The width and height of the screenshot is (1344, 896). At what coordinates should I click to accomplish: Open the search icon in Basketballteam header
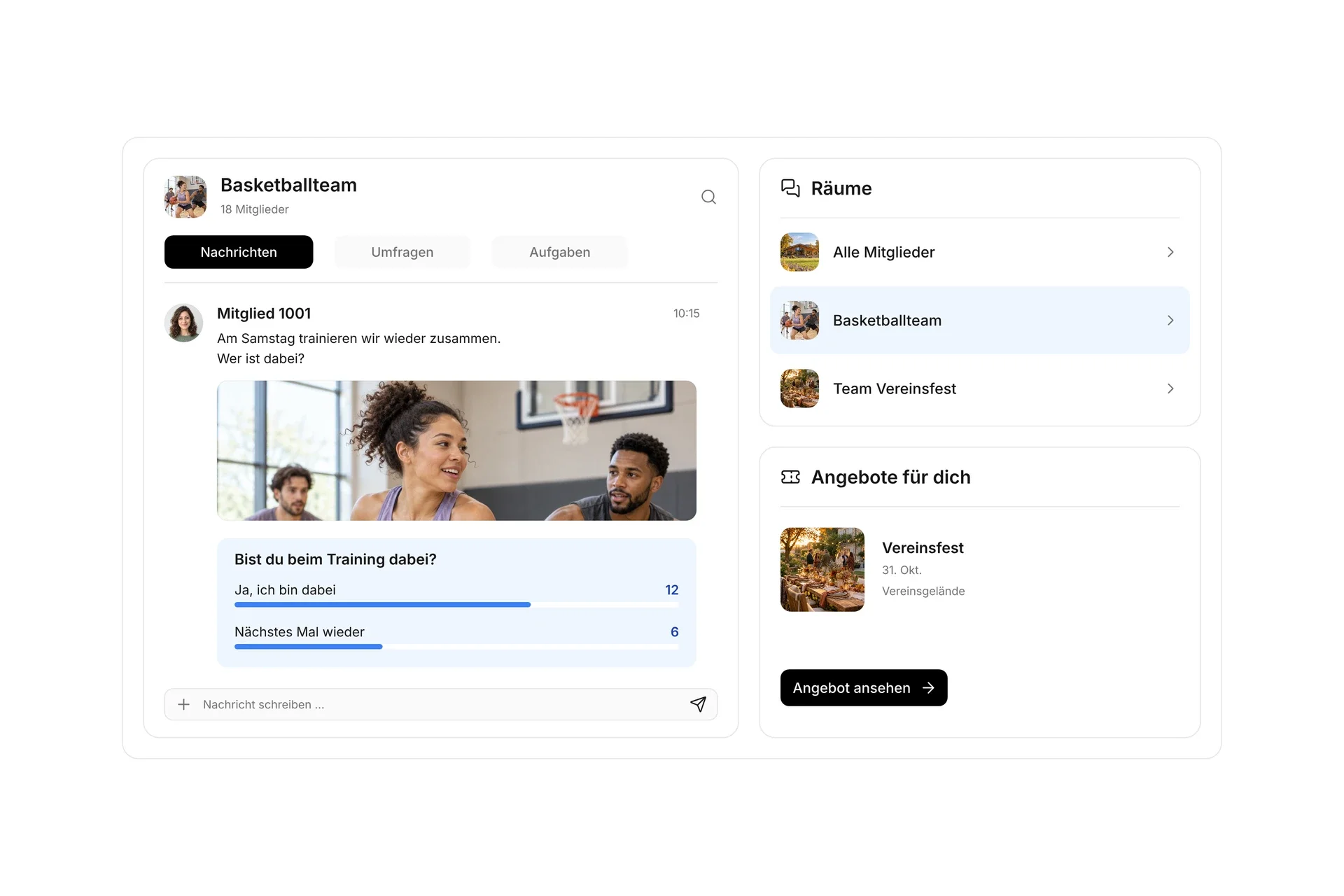pyautogui.click(x=708, y=197)
